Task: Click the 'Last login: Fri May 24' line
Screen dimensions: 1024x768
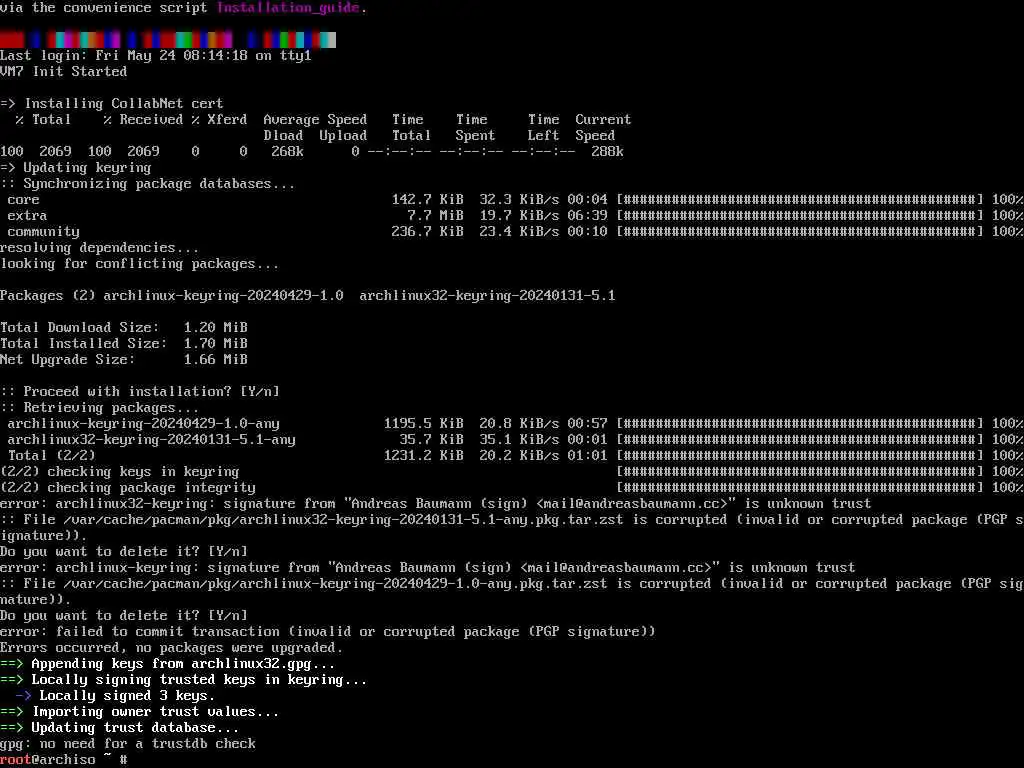Action: (155, 56)
